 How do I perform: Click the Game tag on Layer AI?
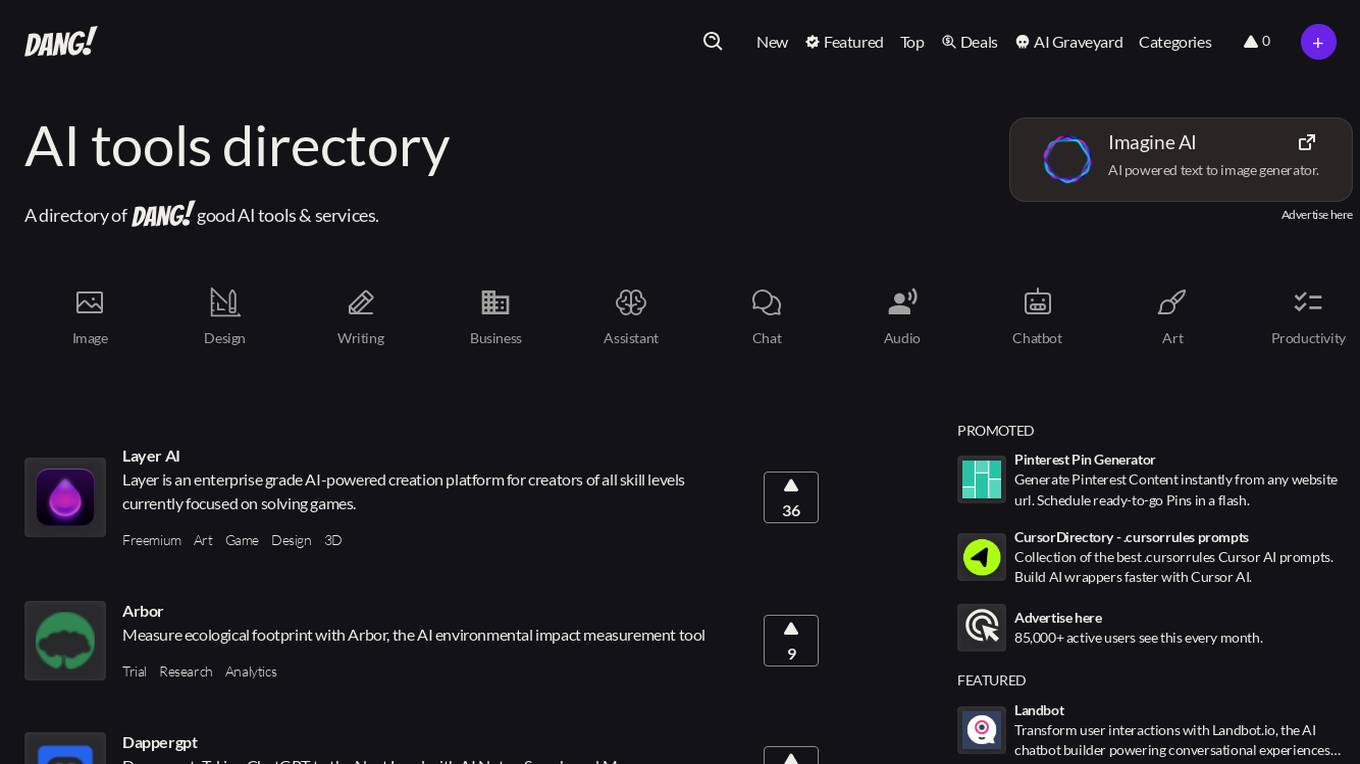242,540
